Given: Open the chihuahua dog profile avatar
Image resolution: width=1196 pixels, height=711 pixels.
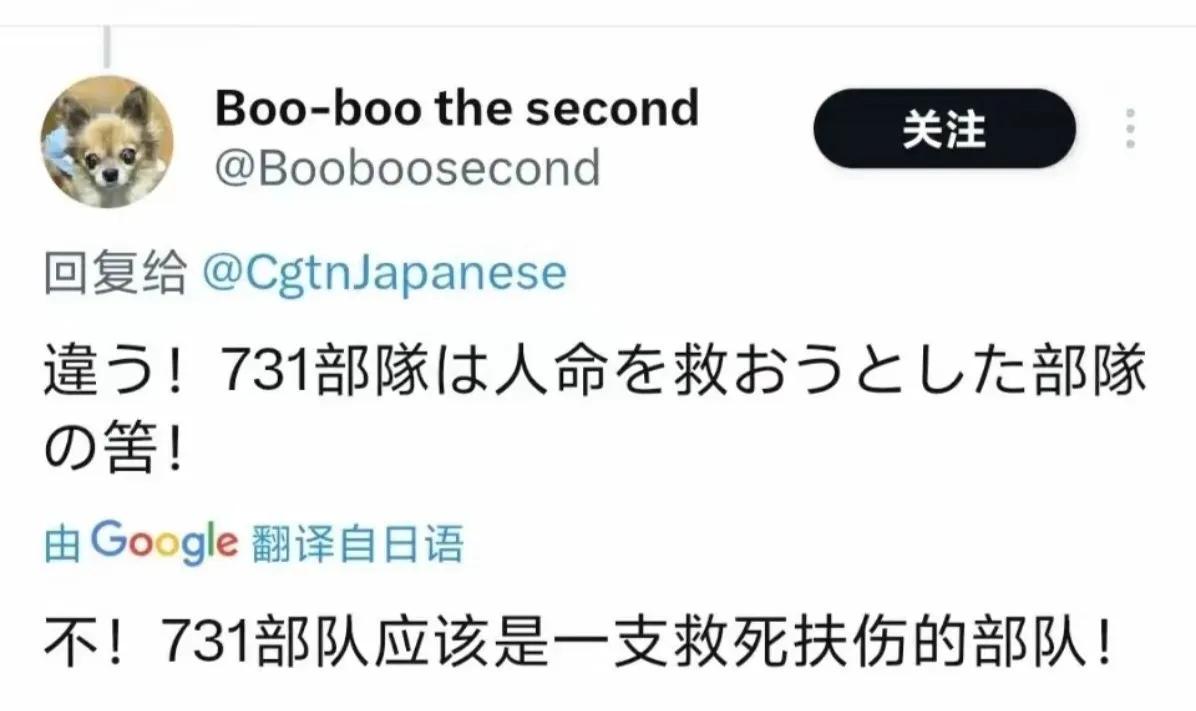Looking at the screenshot, I should [x=107, y=142].
